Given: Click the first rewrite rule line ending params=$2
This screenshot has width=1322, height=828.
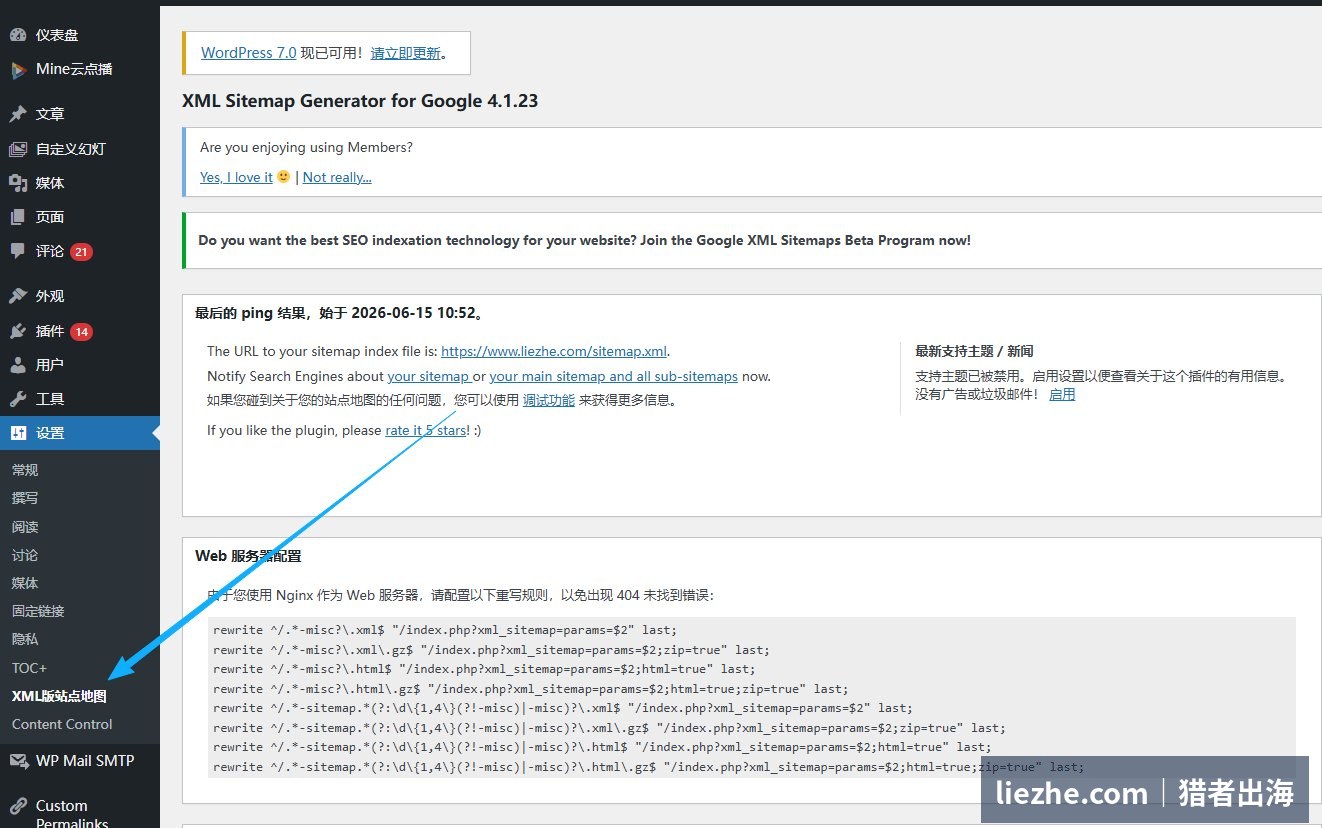Looking at the screenshot, I should pyautogui.click(x=444, y=630).
